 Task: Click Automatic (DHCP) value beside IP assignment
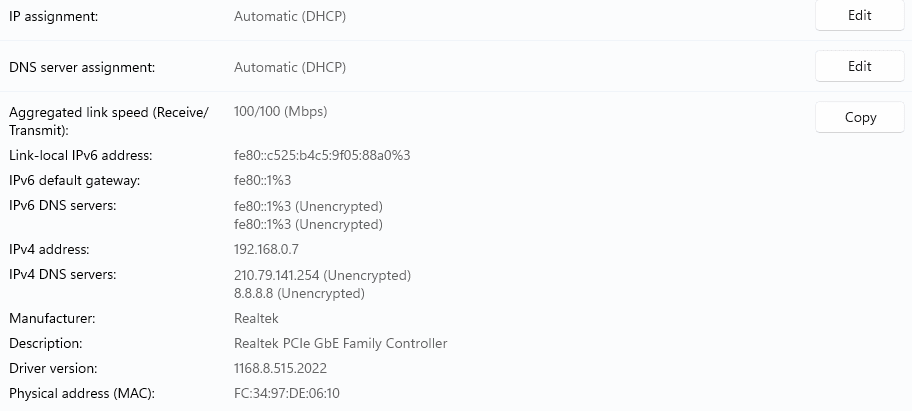click(x=290, y=17)
